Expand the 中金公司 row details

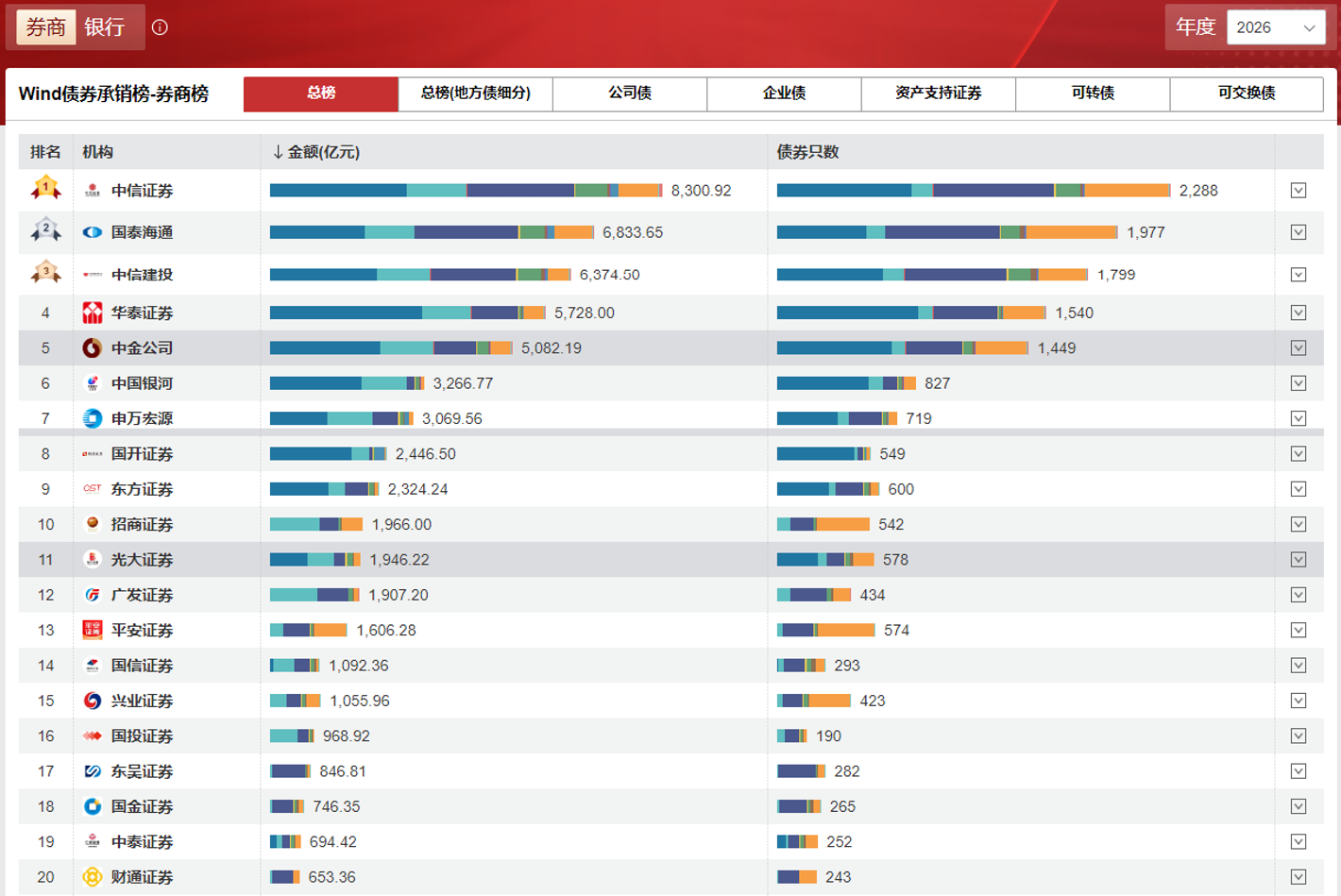point(1299,348)
